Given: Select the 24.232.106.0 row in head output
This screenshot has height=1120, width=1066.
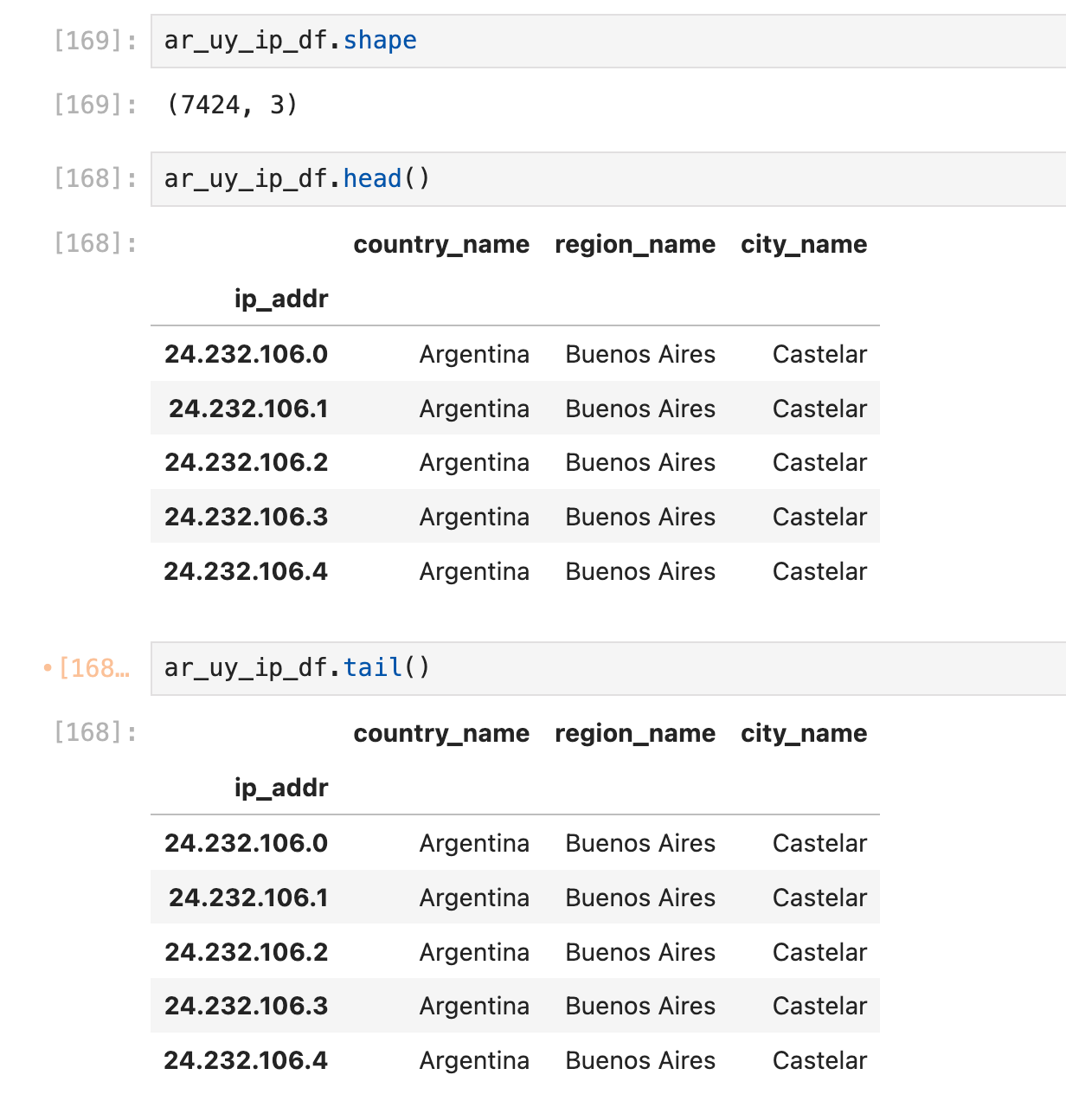Looking at the screenshot, I should [246, 354].
